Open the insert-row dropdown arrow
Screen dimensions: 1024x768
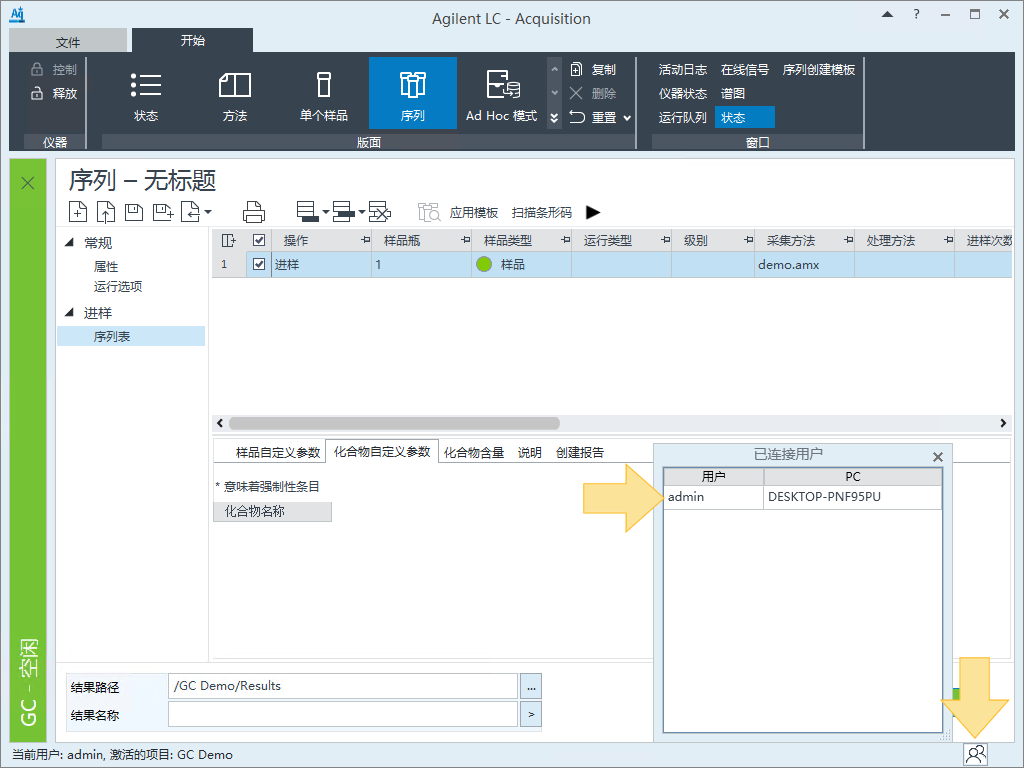[x=361, y=212]
